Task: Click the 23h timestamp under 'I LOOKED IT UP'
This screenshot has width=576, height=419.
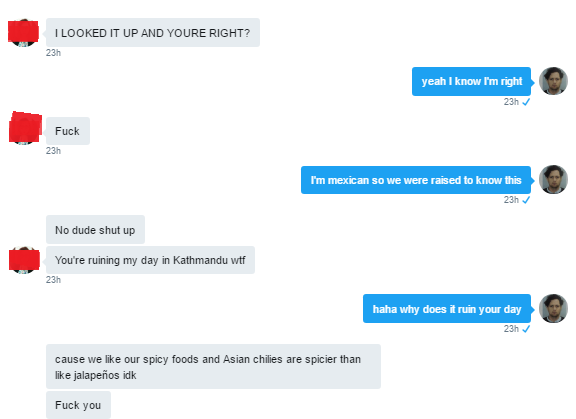Action: (x=53, y=53)
